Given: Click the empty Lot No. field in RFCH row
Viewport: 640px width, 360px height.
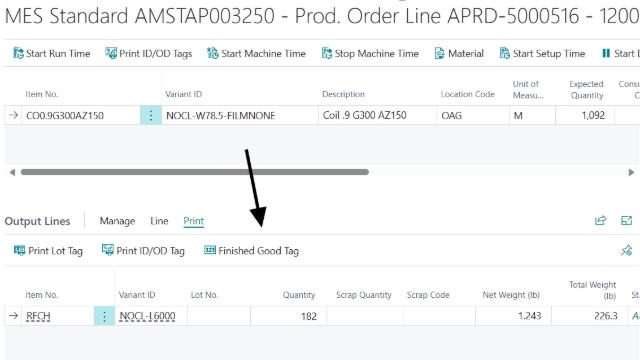Looking at the screenshot, I should tap(219, 316).
